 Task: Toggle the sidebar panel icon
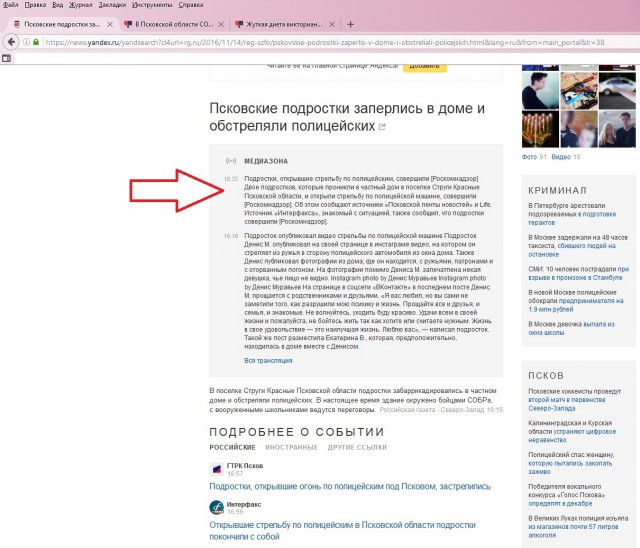tap(6, 58)
